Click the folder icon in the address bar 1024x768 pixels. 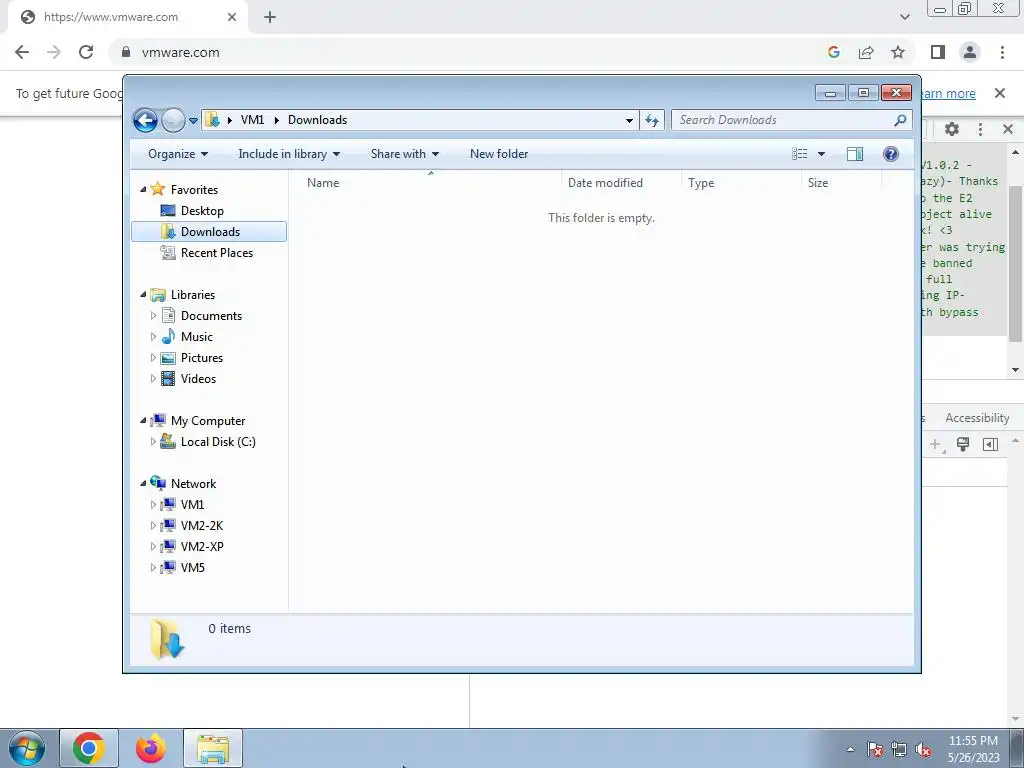212,120
